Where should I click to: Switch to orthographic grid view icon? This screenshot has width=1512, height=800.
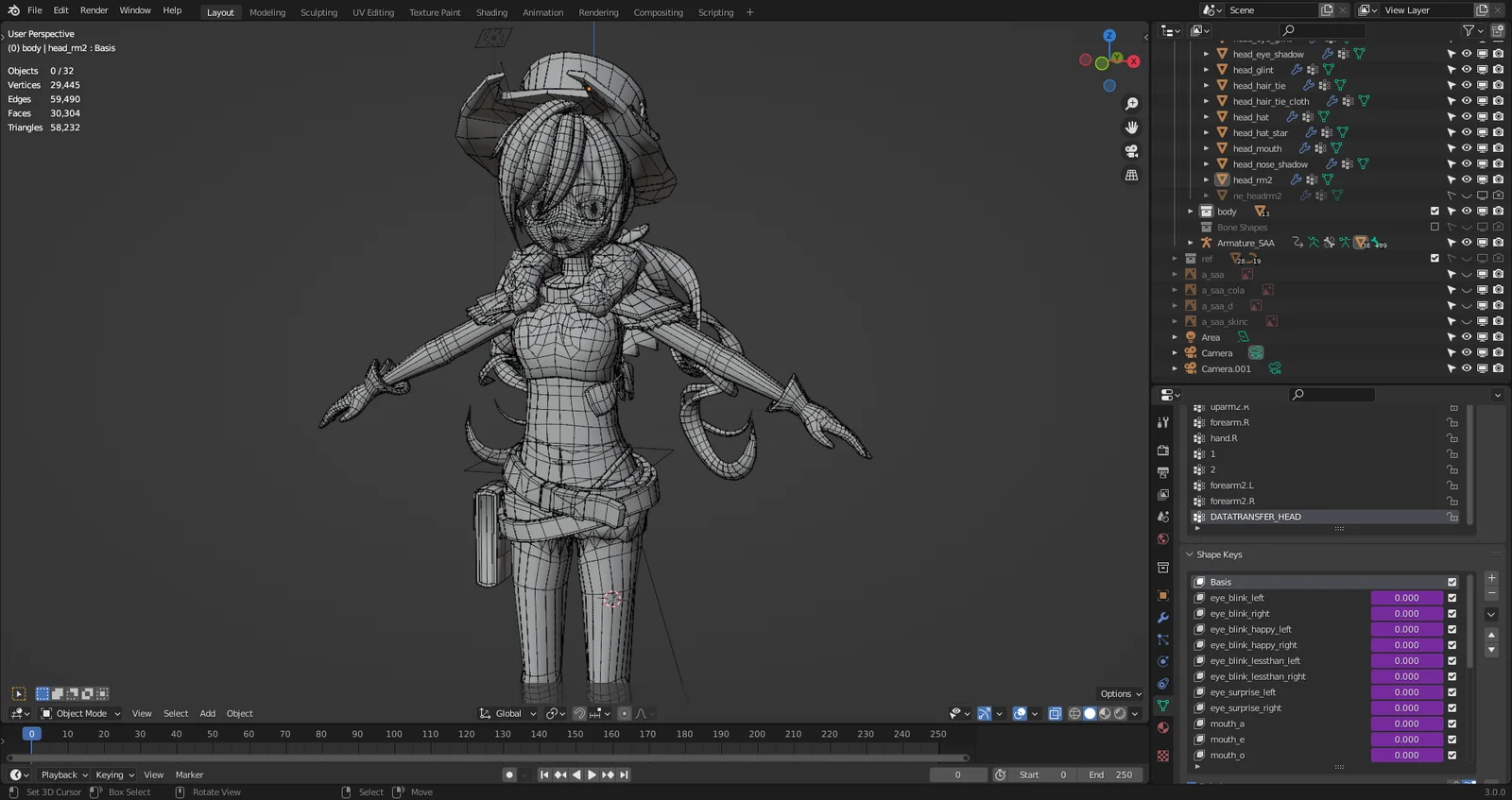(1131, 176)
